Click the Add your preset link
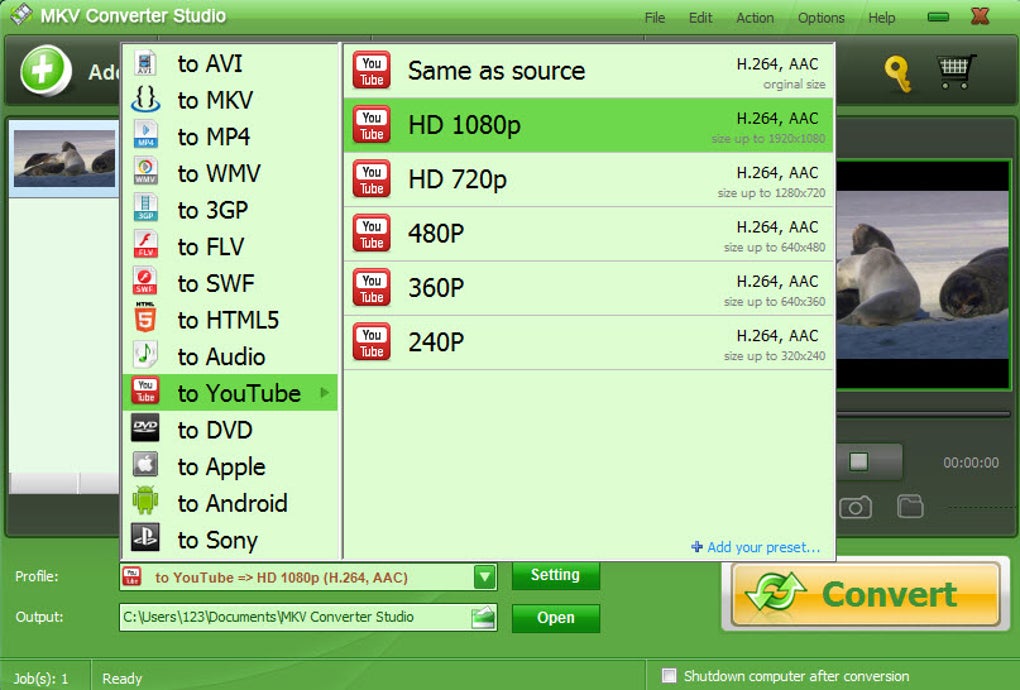 (755, 547)
